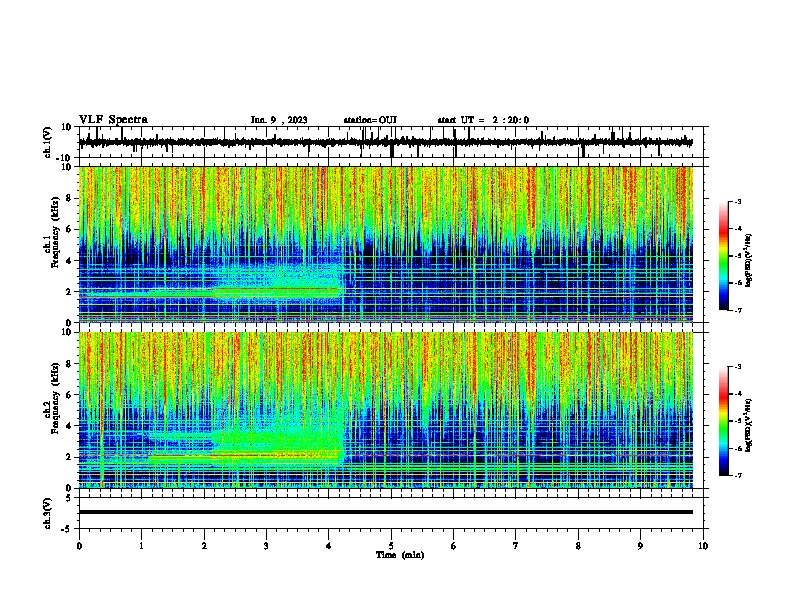This screenshot has width=792, height=612.
Task: Click the "ch.3(V)" axis label
Action: (48, 513)
